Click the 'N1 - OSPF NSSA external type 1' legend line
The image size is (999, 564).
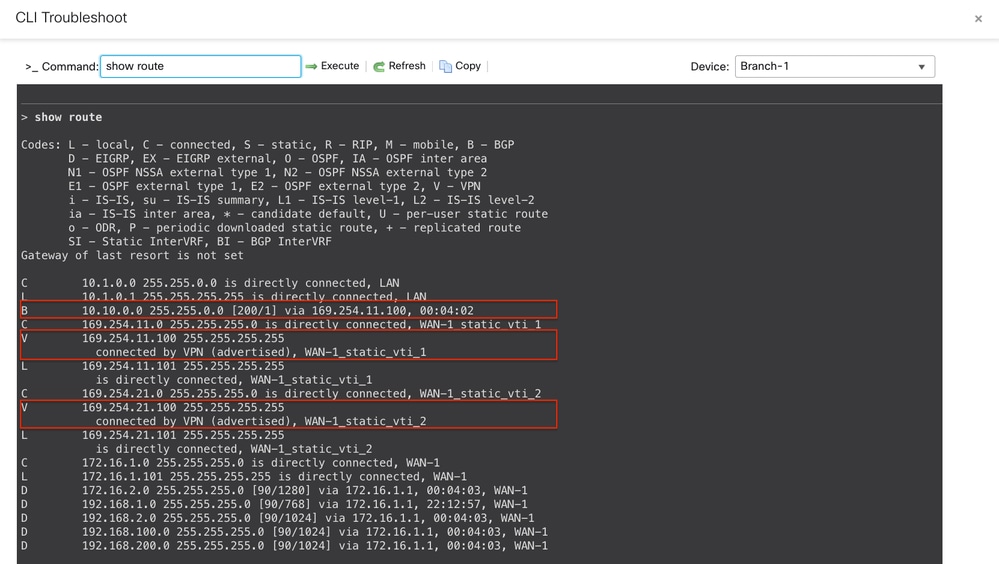click(277, 173)
